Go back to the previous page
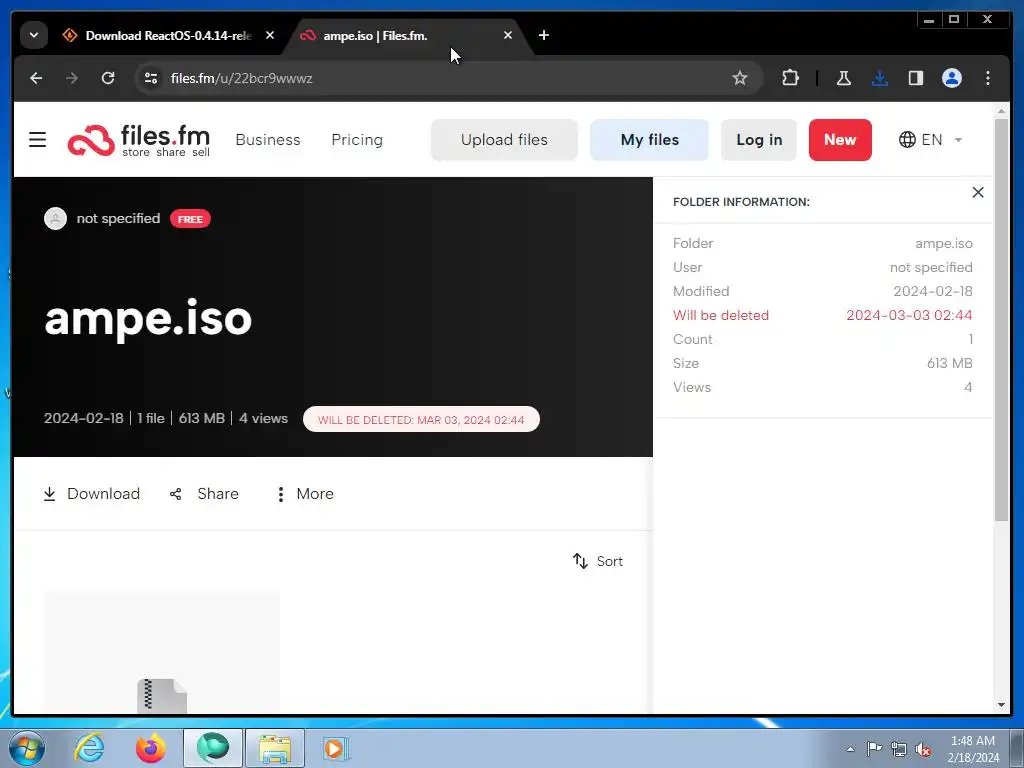 click(36, 78)
